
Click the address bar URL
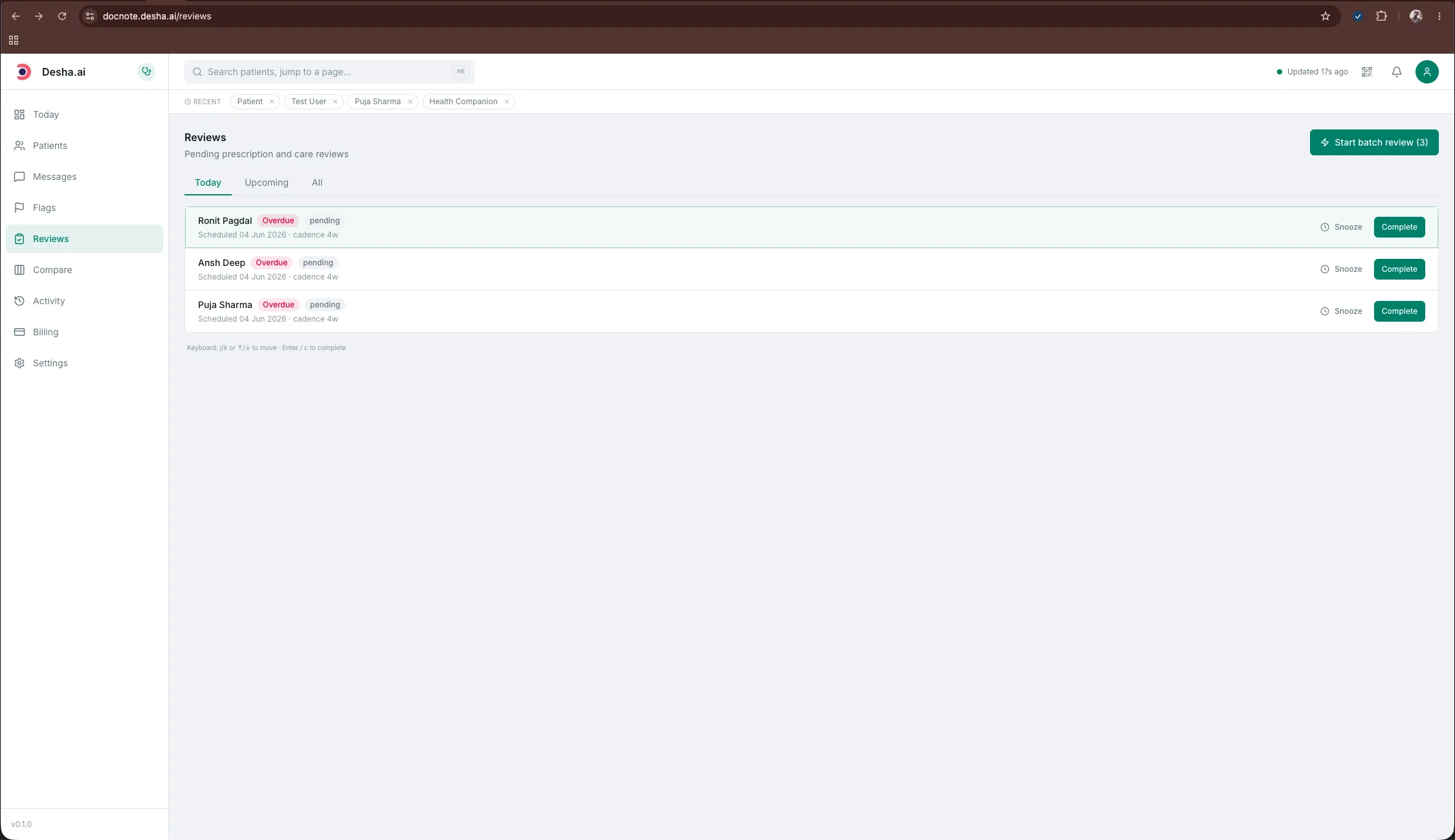[157, 16]
